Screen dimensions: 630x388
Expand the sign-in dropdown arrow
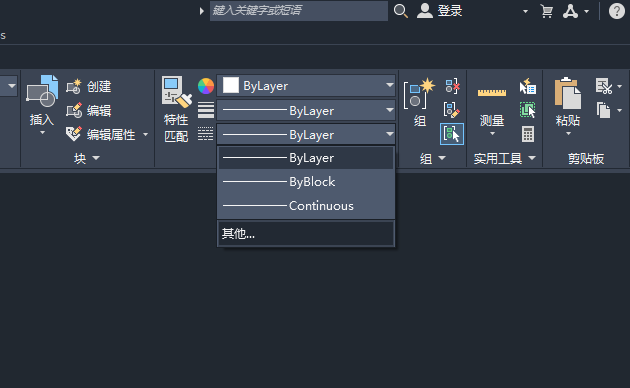coord(525,12)
